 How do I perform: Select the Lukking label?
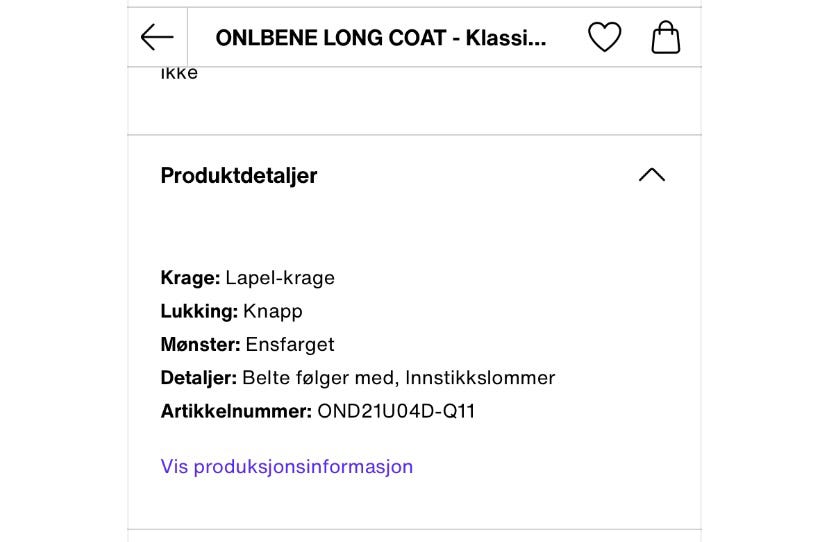pyautogui.click(x=199, y=311)
